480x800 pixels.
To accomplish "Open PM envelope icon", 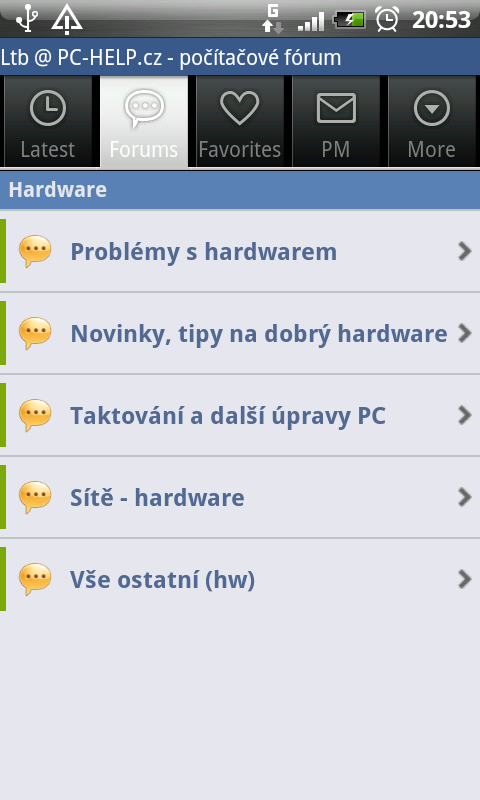I will click(x=336, y=108).
